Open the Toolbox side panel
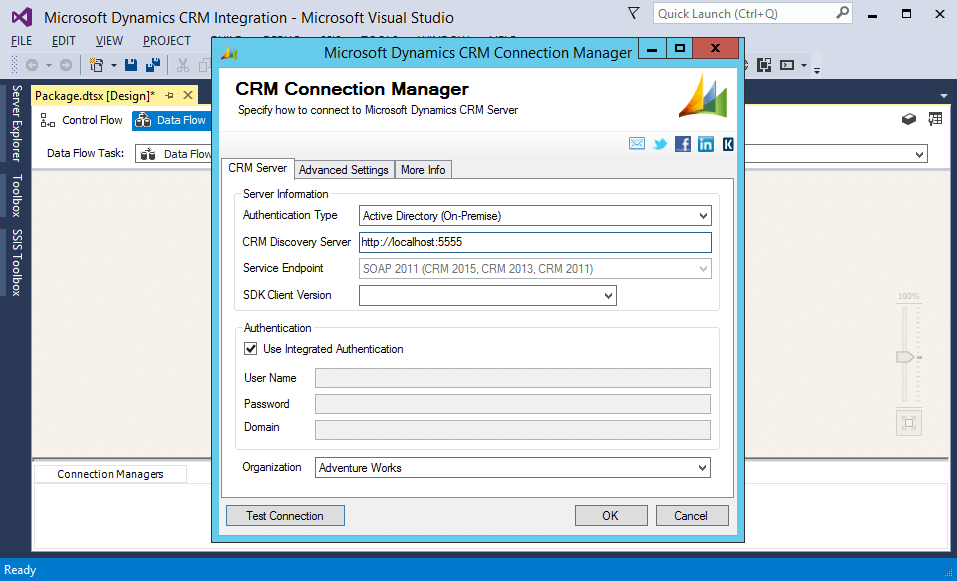Image resolution: width=957 pixels, height=581 pixels. (x=16, y=195)
